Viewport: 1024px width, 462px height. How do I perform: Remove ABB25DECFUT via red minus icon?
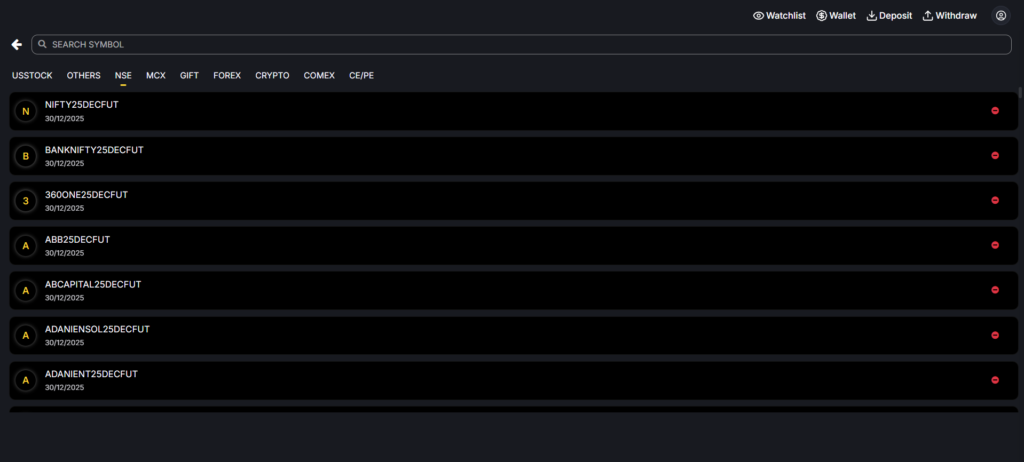coord(995,245)
